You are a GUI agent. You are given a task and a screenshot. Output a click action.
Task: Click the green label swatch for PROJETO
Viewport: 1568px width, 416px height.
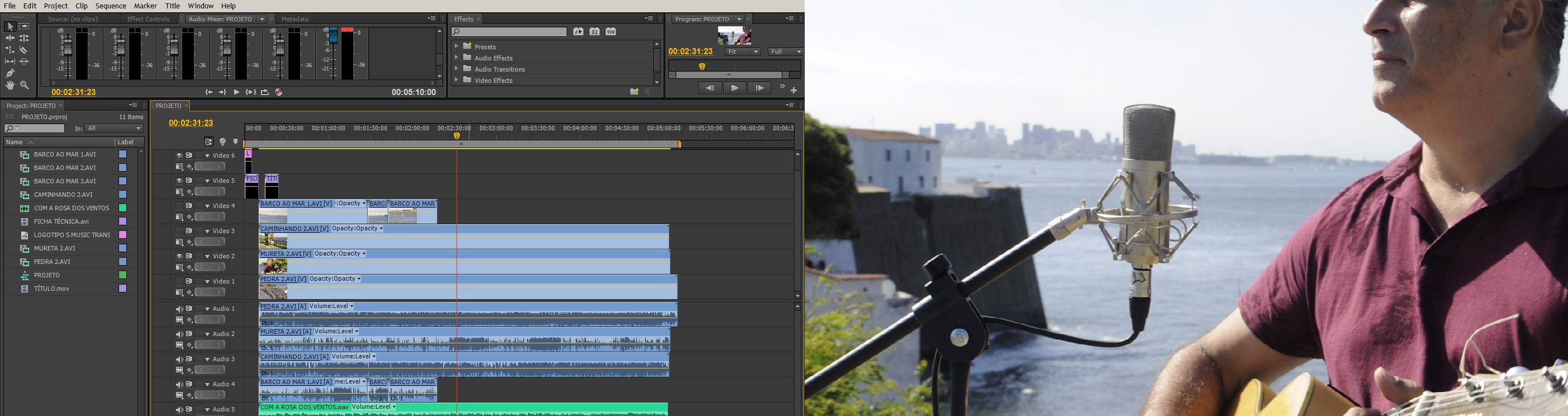(x=122, y=275)
